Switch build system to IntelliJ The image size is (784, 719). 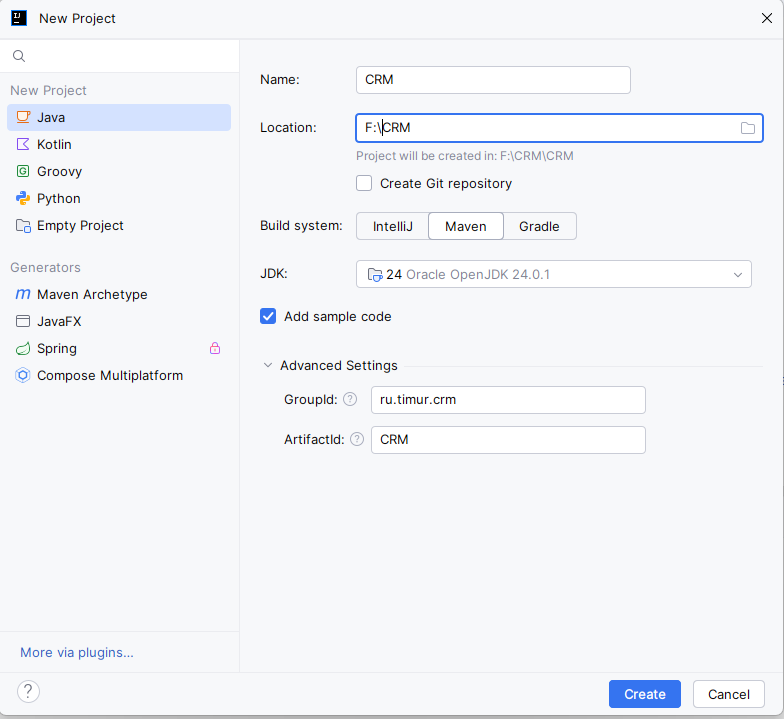click(392, 226)
